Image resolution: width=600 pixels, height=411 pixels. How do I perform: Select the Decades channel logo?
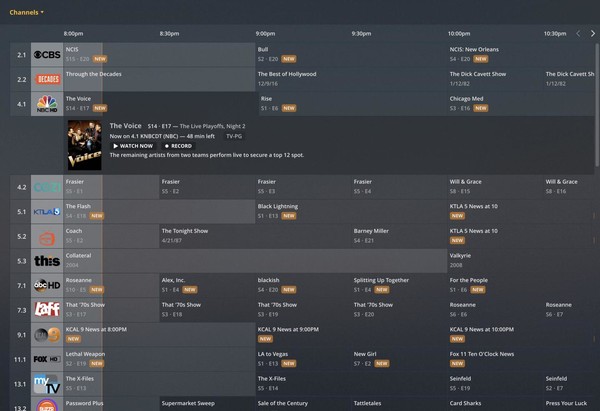pyautogui.click(x=47, y=79)
